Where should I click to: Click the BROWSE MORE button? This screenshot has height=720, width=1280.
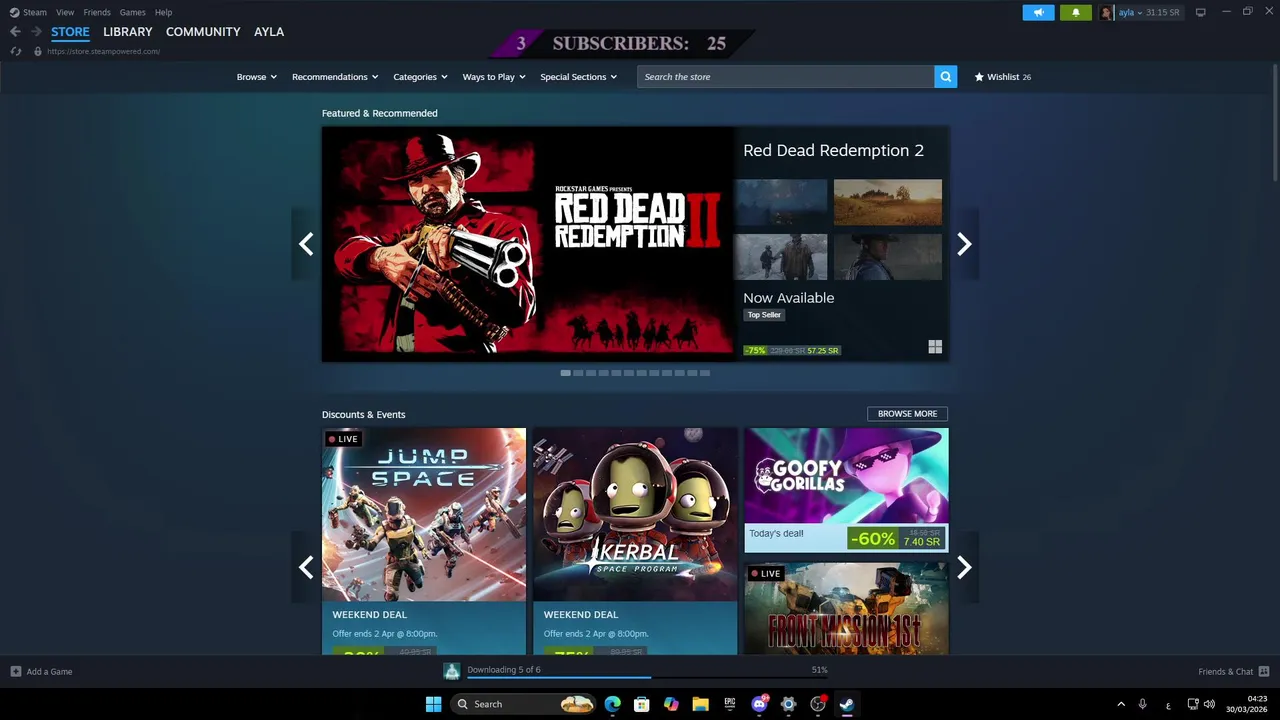pyautogui.click(x=907, y=414)
